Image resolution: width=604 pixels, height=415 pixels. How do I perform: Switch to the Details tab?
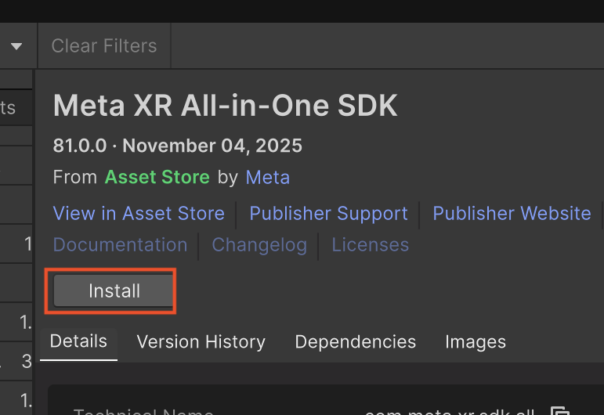pyautogui.click(x=78, y=341)
